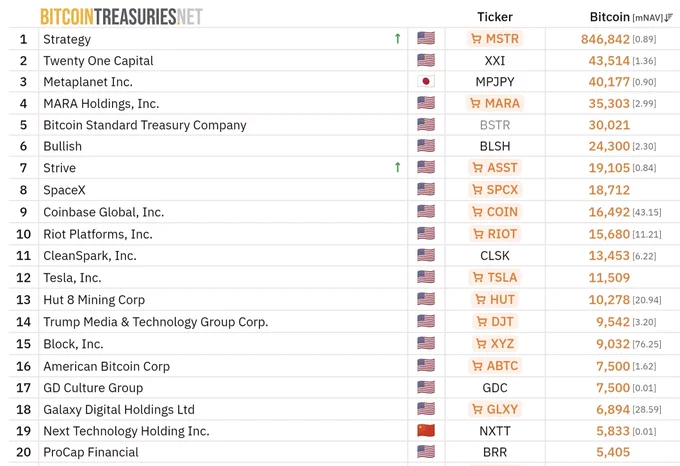This screenshot has height=466, width=680.
Task: Click the MARA ticker cart icon
Action: point(475,103)
